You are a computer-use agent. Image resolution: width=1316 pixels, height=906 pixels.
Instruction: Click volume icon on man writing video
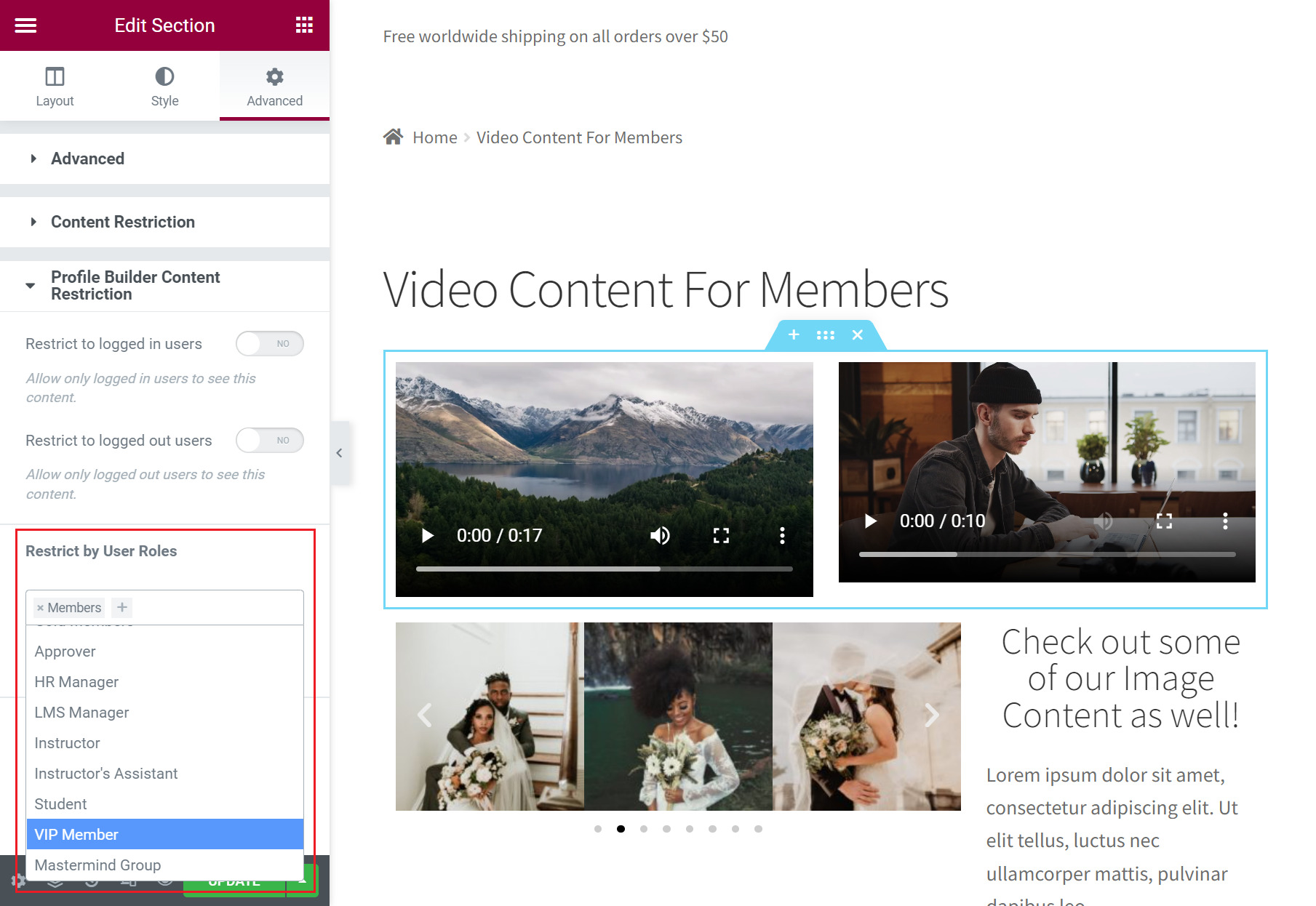coord(1103,521)
